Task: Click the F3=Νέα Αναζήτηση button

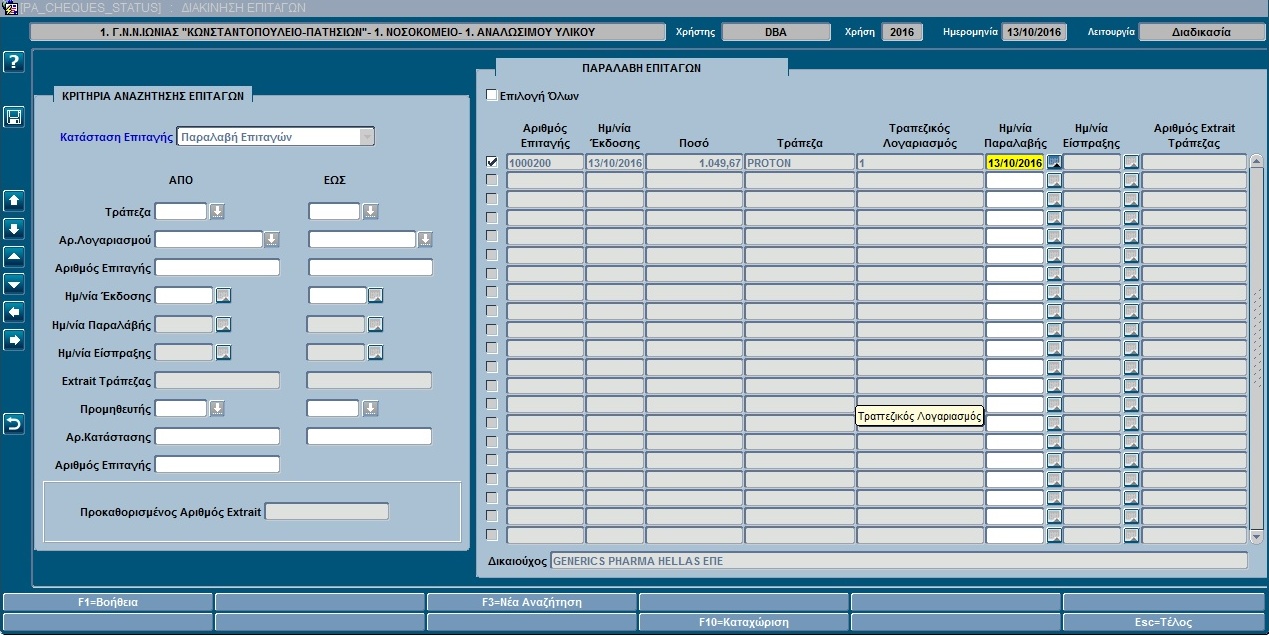Action: tap(531, 602)
